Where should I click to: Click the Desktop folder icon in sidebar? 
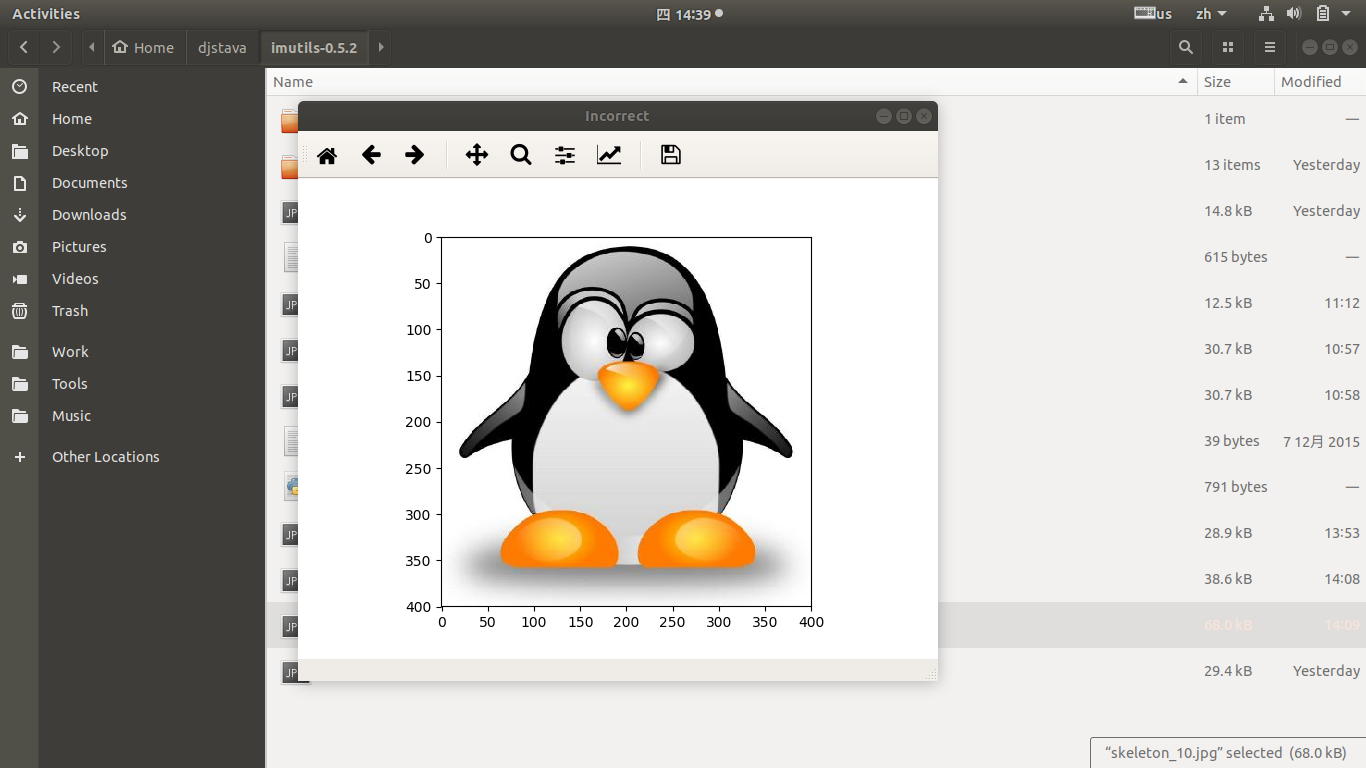[19, 151]
